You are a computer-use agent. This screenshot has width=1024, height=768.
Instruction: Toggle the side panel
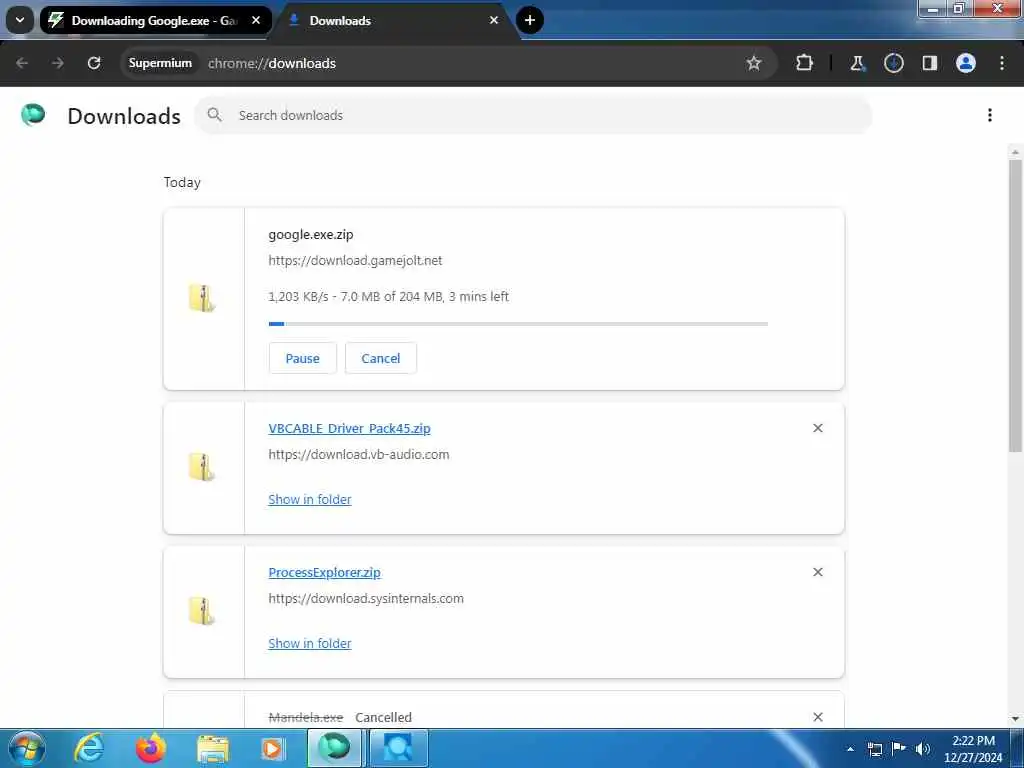tap(930, 63)
